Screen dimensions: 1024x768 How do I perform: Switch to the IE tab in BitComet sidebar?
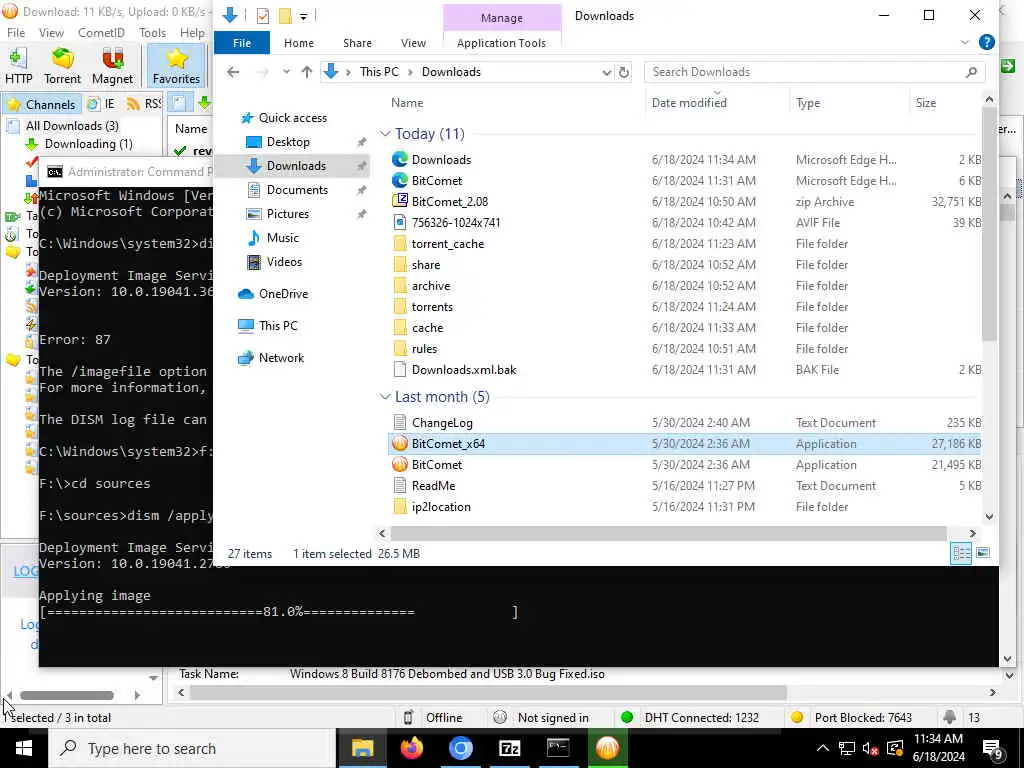pyautogui.click(x=102, y=104)
